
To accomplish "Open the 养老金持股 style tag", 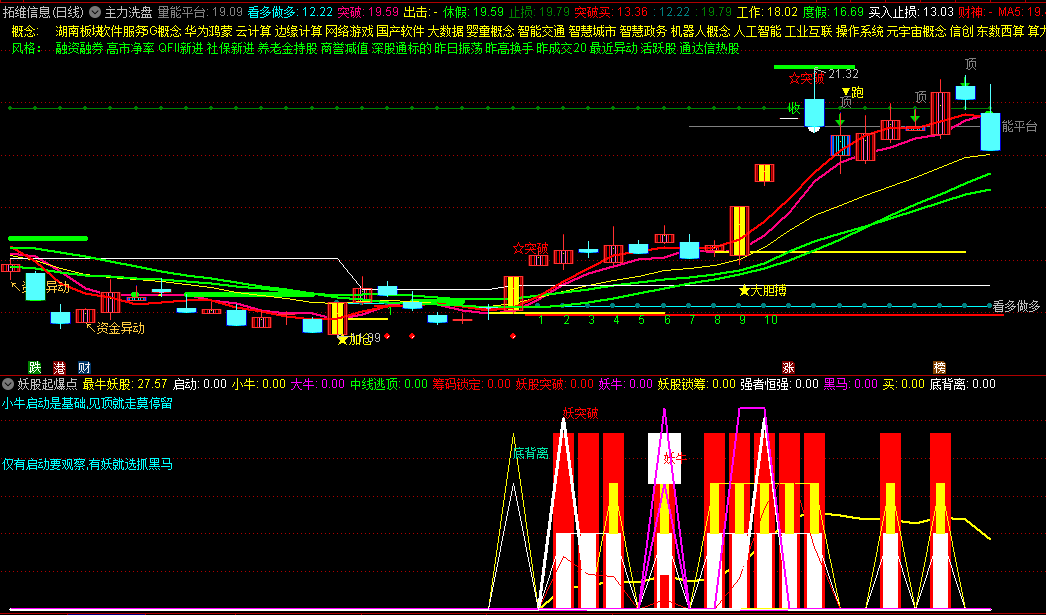I will point(288,49).
